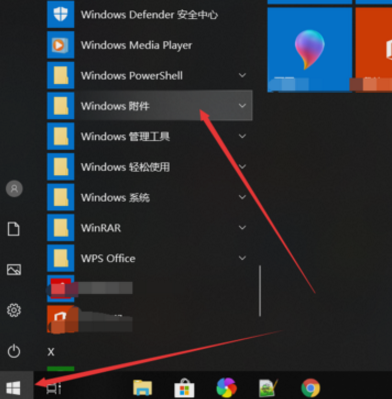The image size is (392, 399).
Task: Click the Paint 3D tile
Action: (310, 50)
